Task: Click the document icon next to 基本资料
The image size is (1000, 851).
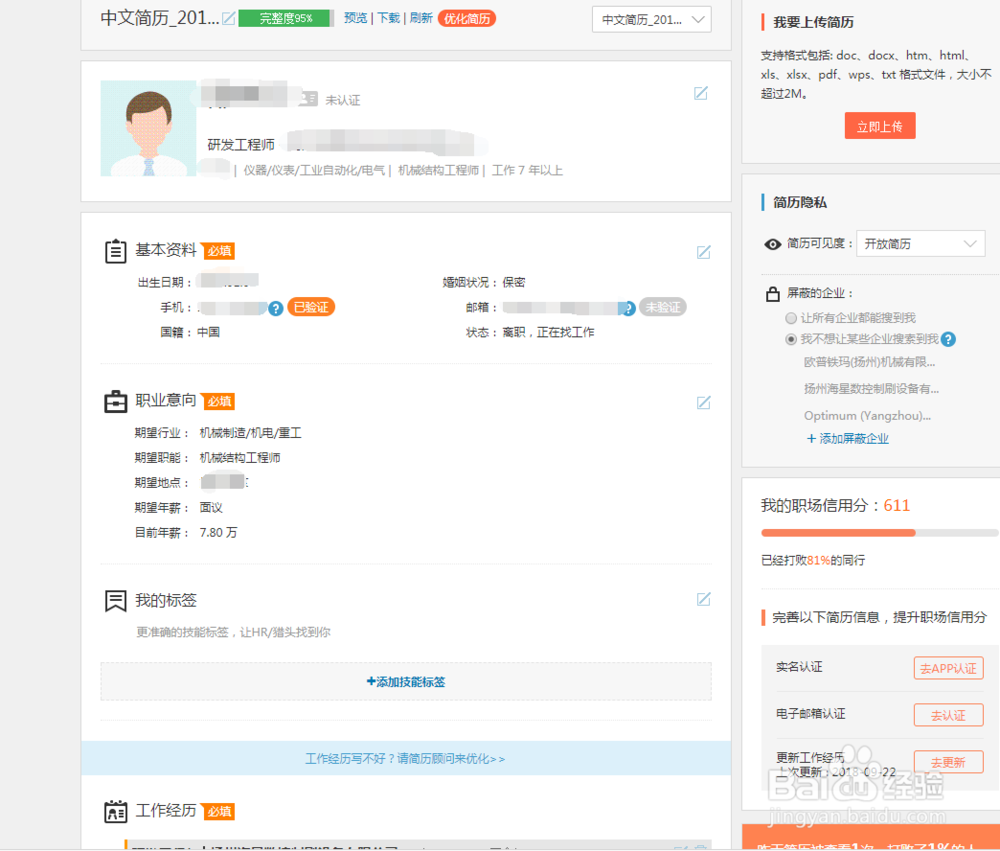Action: coord(115,250)
